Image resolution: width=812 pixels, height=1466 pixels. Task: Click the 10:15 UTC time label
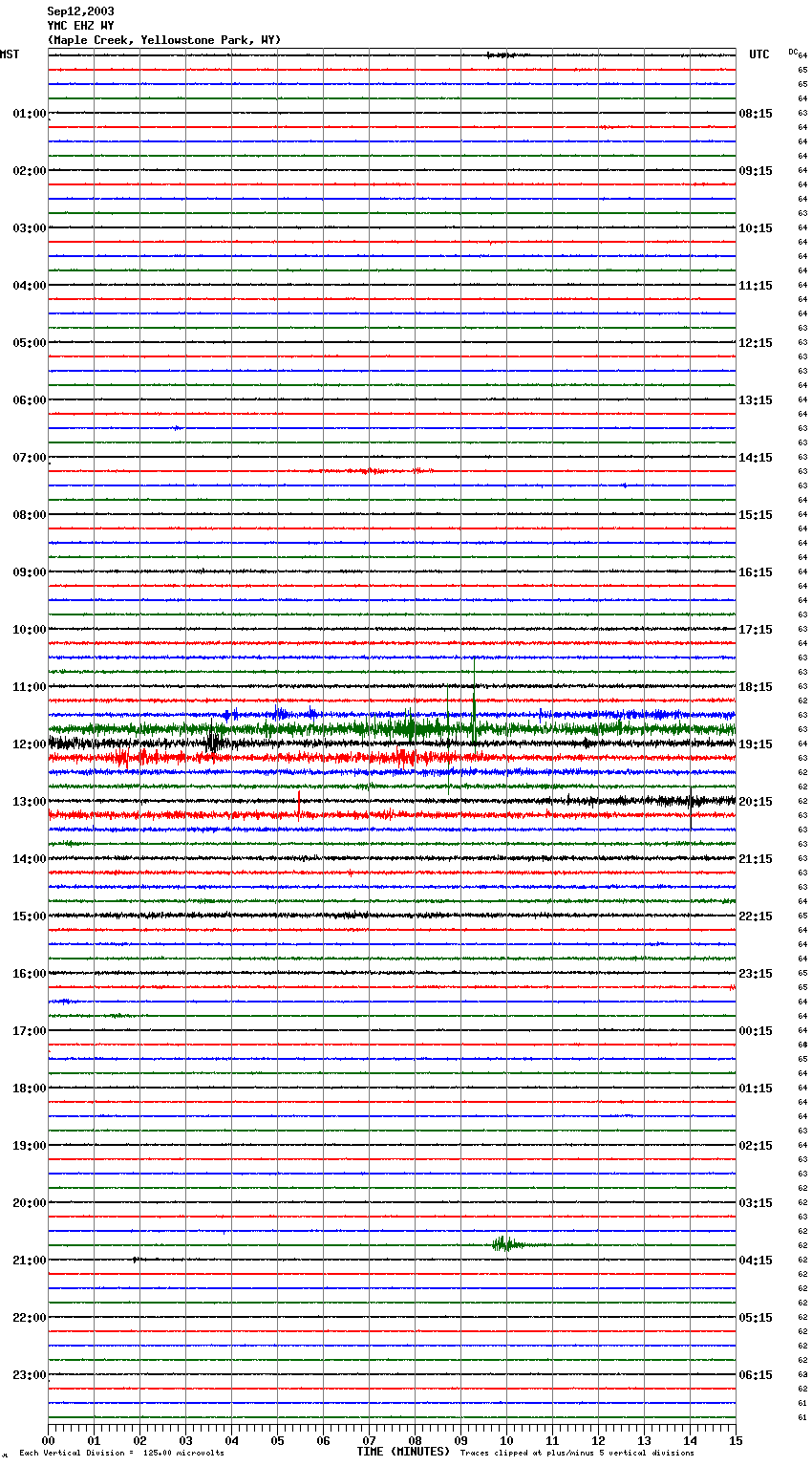tap(756, 228)
